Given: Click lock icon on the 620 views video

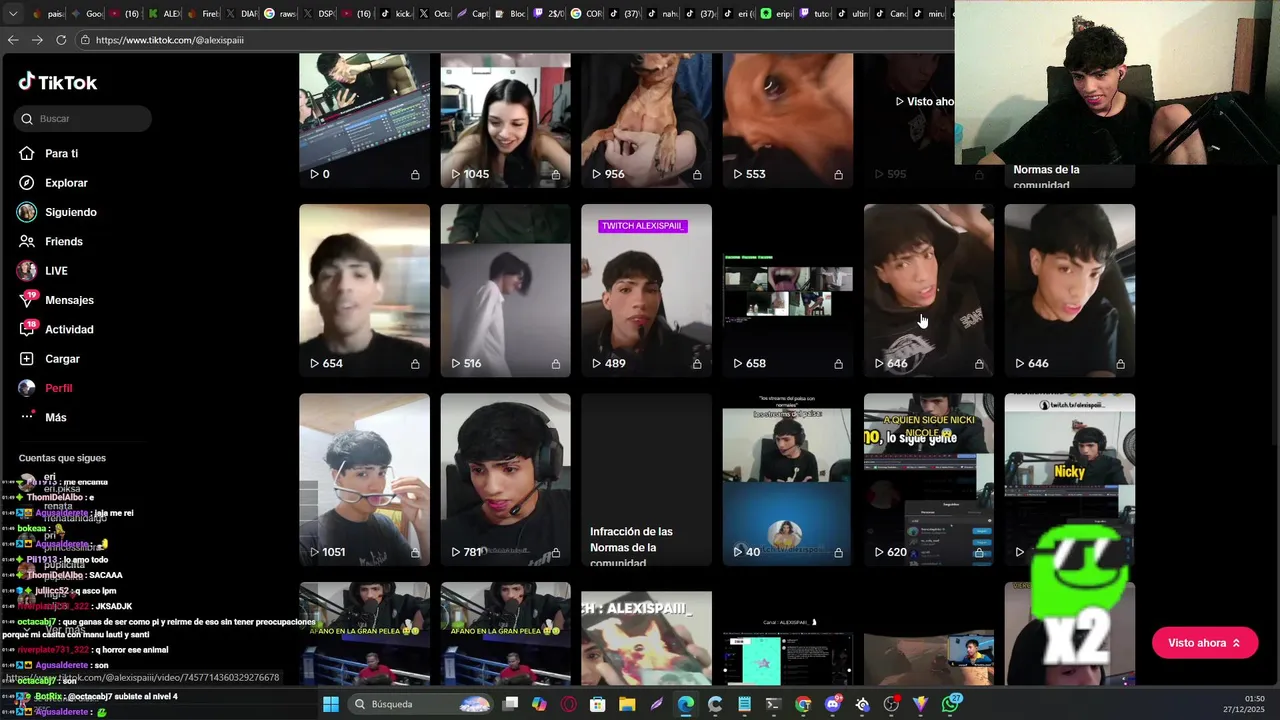Looking at the screenshot, I should (979, 552).
